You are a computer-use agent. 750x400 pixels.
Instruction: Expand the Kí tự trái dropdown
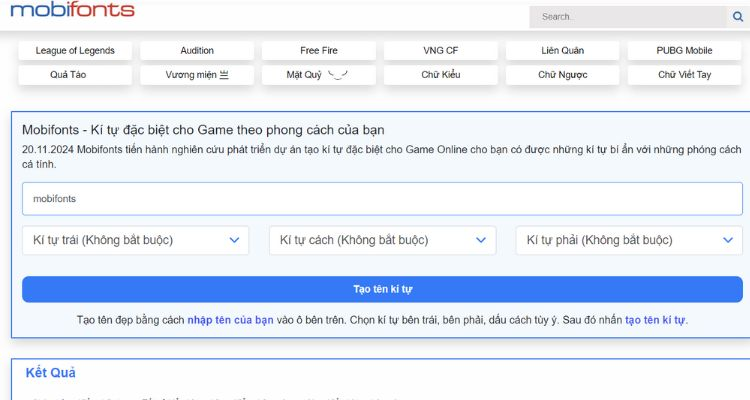pyautogui.click(x=135, y=240)
